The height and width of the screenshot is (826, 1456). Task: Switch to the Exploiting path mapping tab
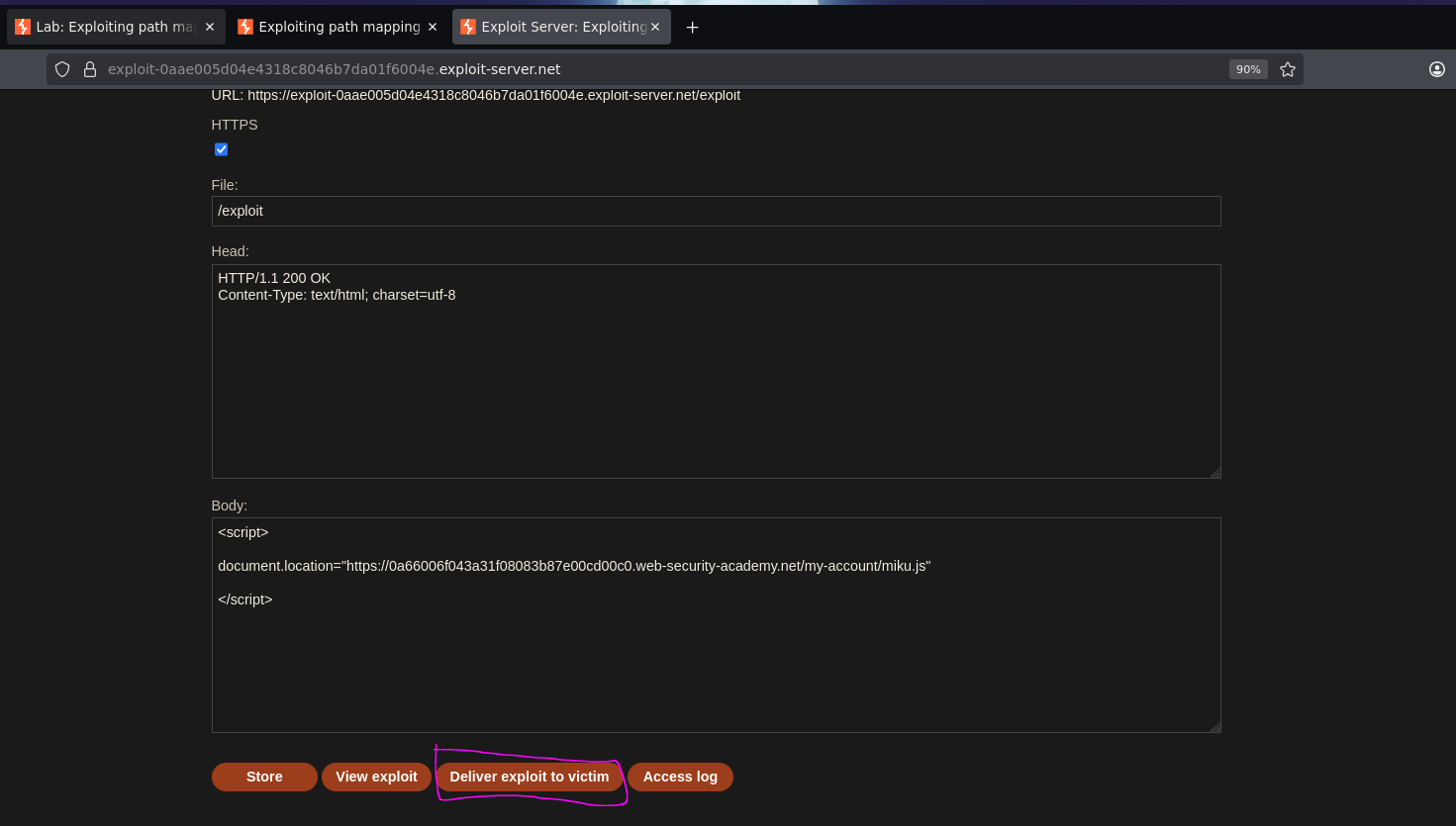coord(339,27)
